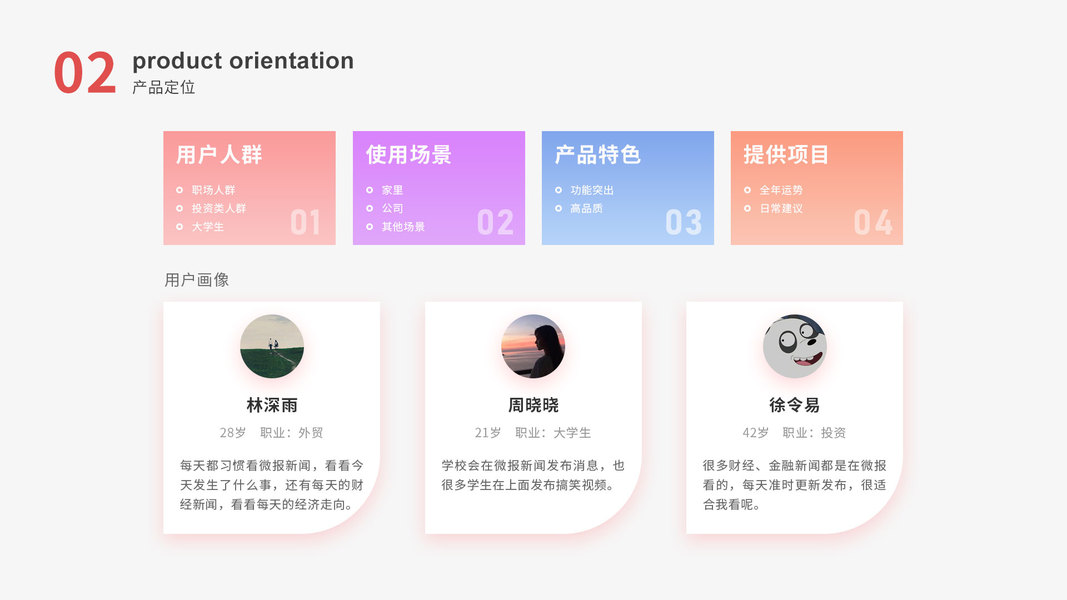Click the 产品特色 card heading
This screenshot has width=1067, height=600.
click(597, 155)
